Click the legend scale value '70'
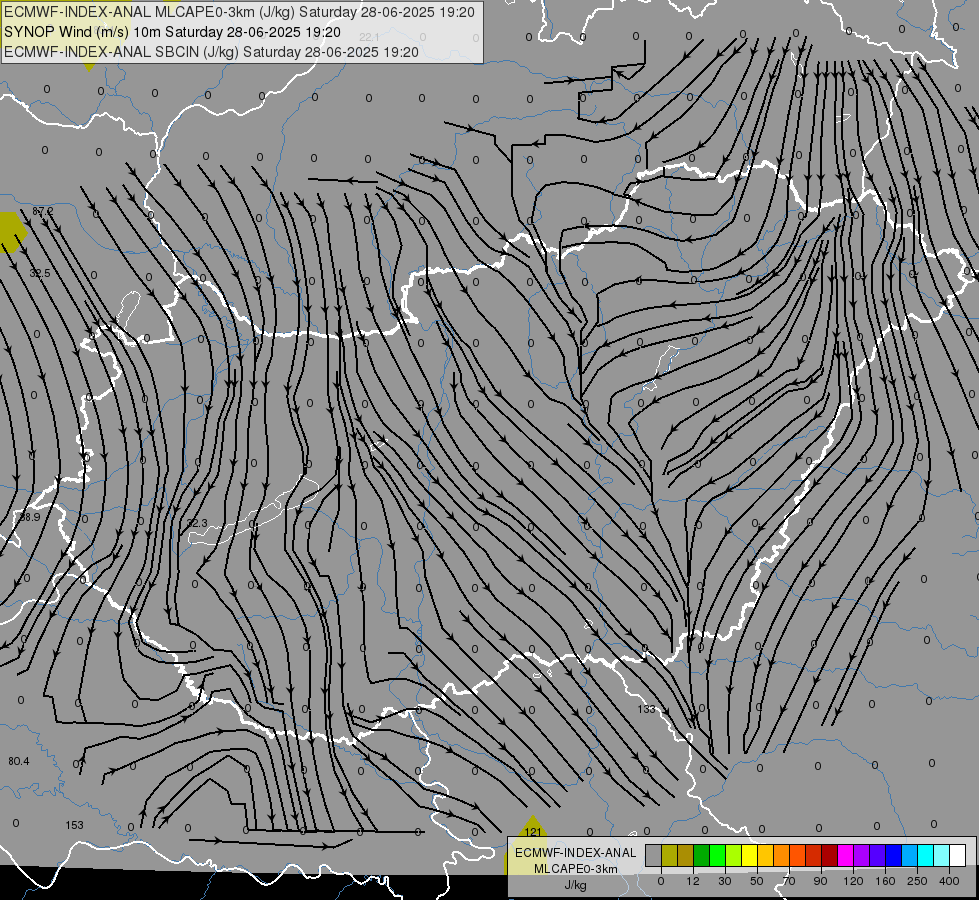 tap(789, 881)
